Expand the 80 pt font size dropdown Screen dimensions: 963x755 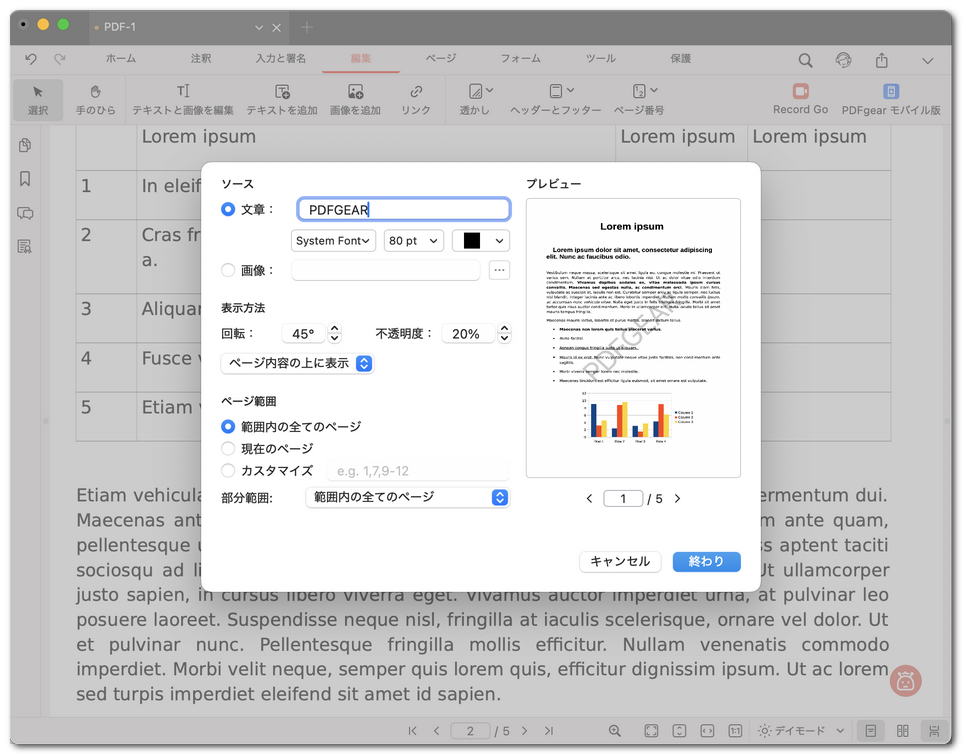click(414, 241)
